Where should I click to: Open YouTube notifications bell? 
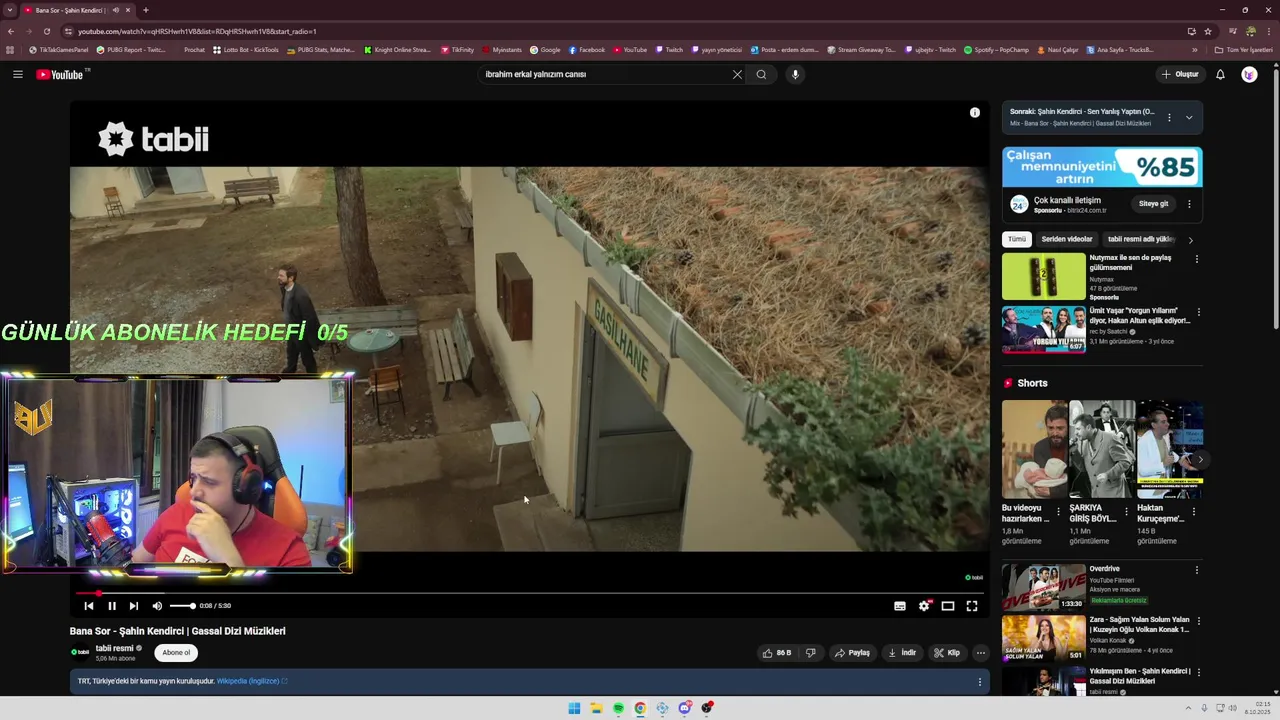1220,74
